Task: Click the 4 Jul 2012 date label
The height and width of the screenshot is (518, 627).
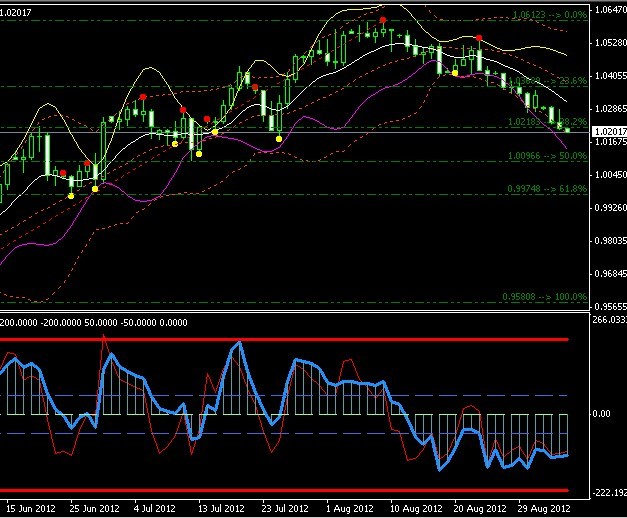Action: (x=155, y=509)
